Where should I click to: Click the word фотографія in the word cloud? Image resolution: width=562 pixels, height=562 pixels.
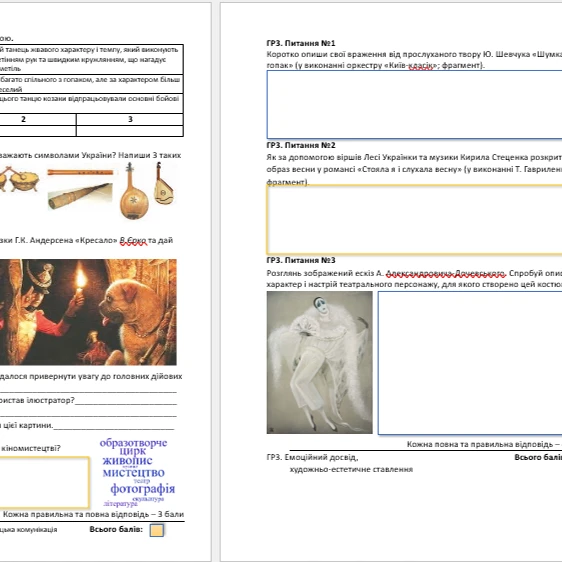tap(143, 489)
